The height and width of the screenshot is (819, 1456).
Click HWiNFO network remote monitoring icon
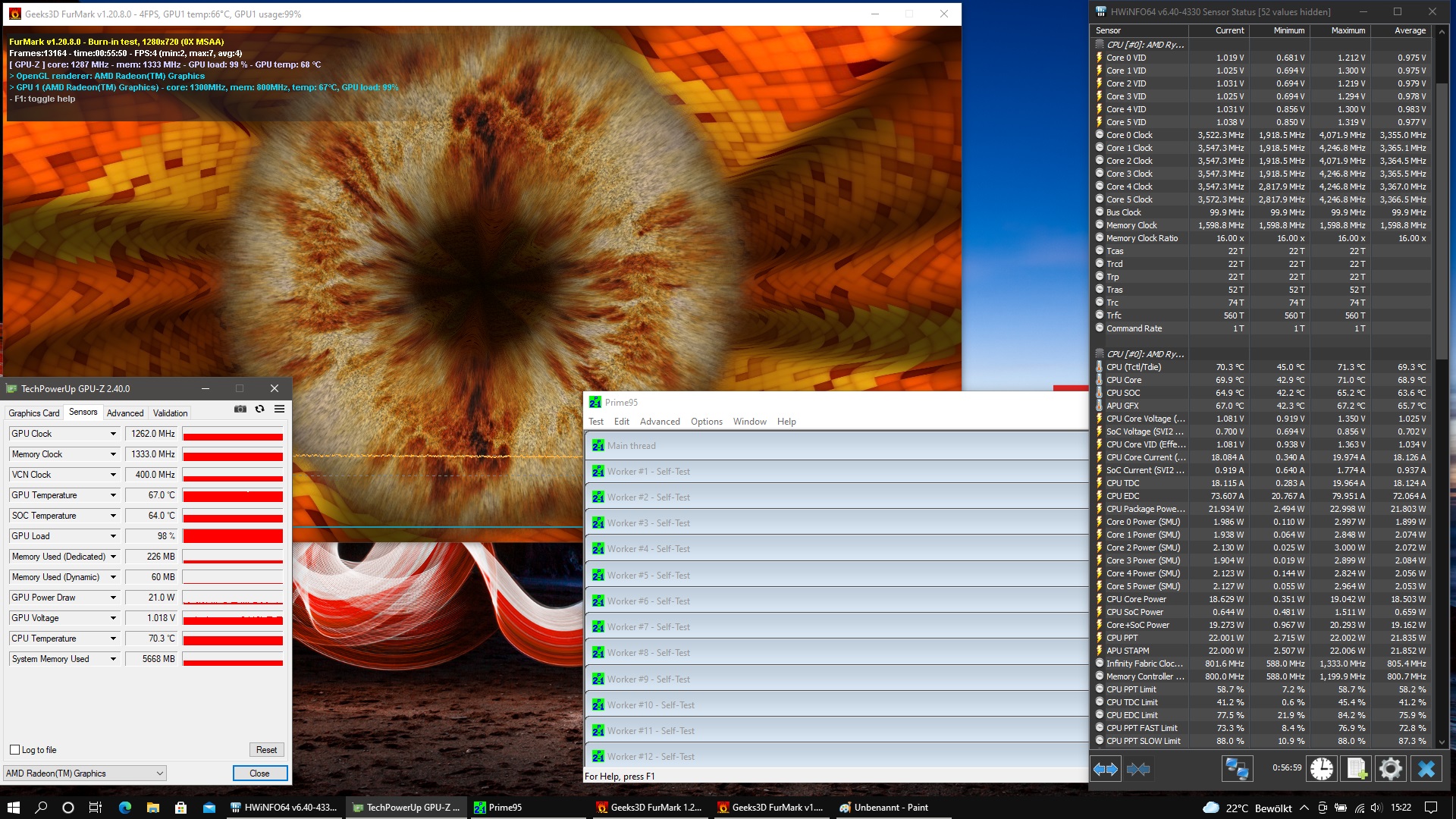pos(1236,769)
